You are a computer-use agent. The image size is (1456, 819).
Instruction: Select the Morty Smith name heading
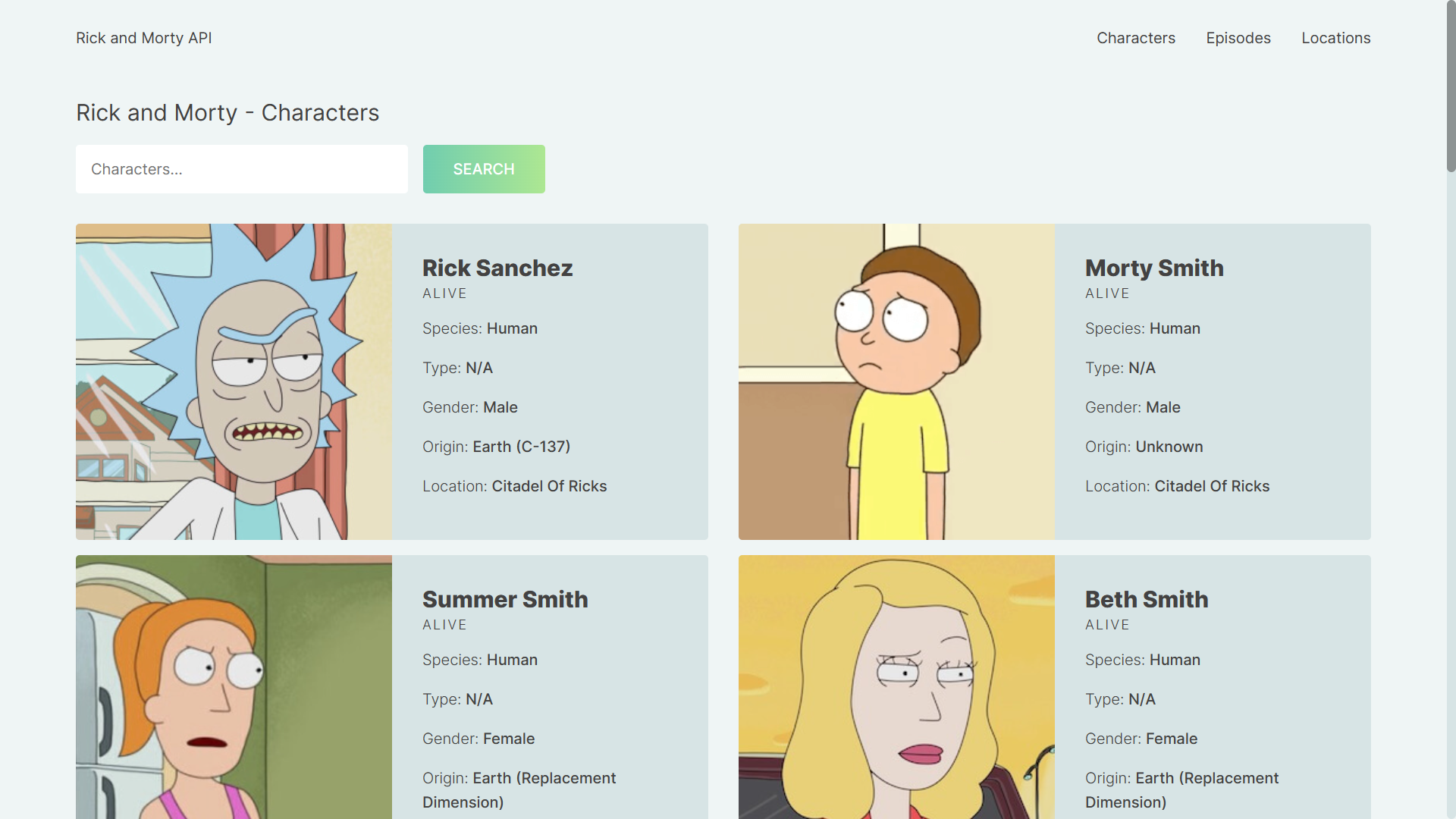pyautogui.click(x=1153, y=268)
